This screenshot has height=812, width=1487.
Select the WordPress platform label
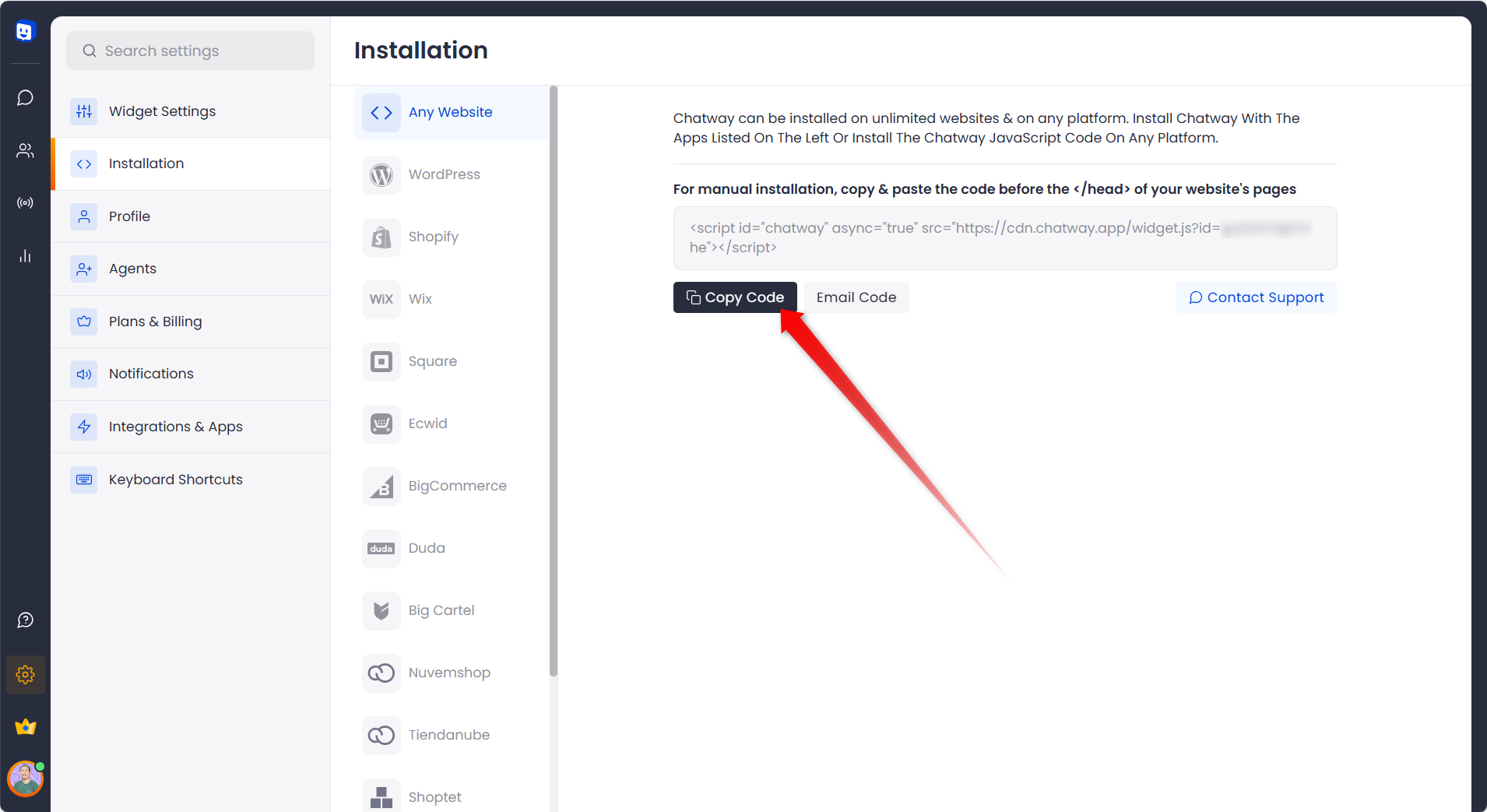445,174
